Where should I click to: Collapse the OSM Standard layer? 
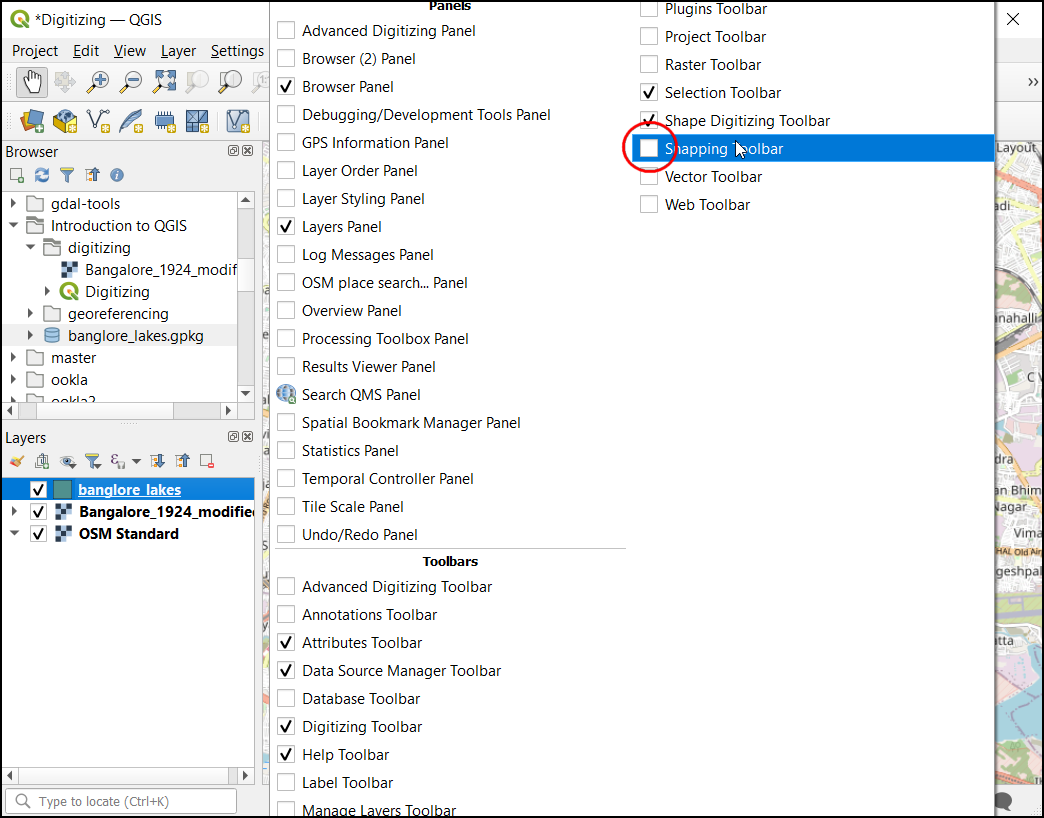14,534
